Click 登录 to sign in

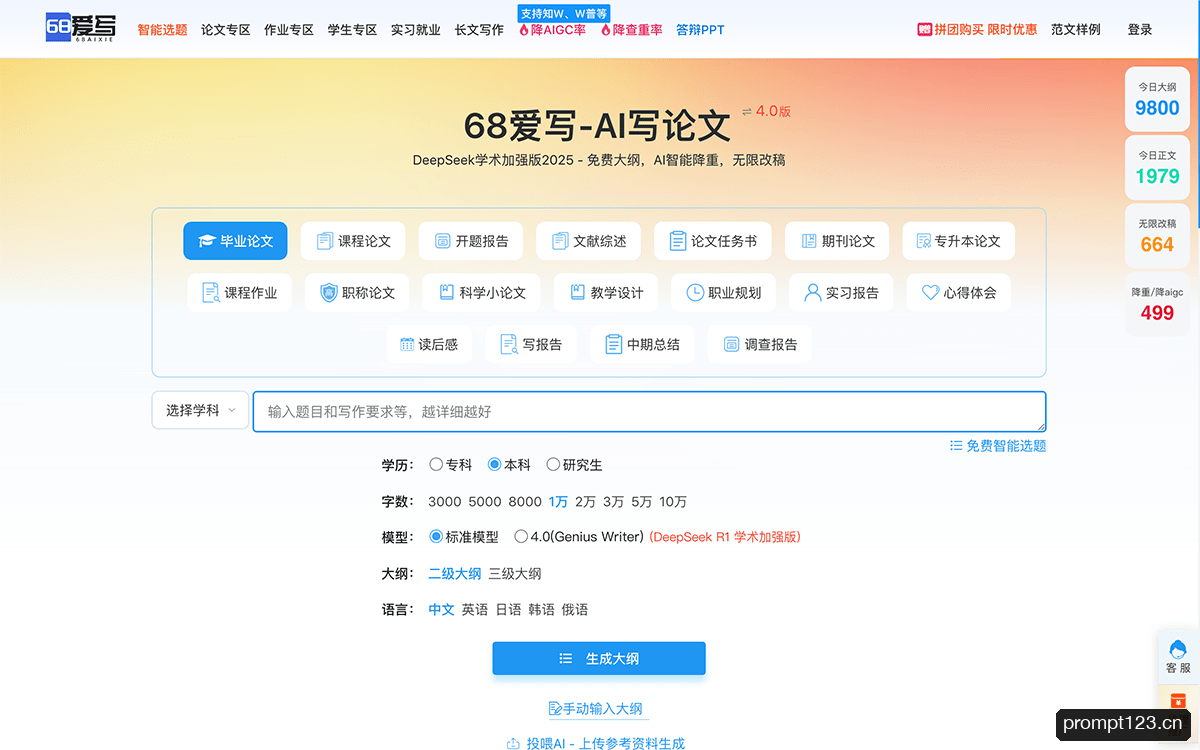pos(1140,30)
